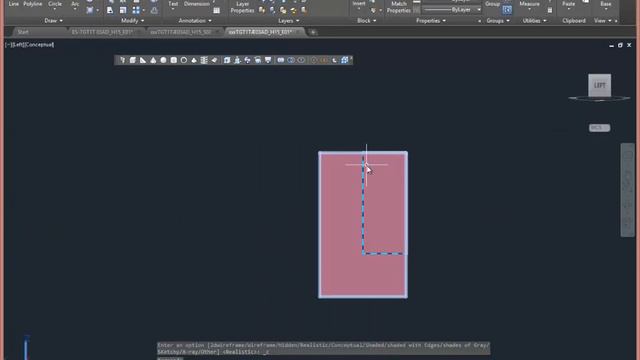This screenshot has width=640, height=360.
Task: Select the Wedge solid tool
Action: [143, 60]
